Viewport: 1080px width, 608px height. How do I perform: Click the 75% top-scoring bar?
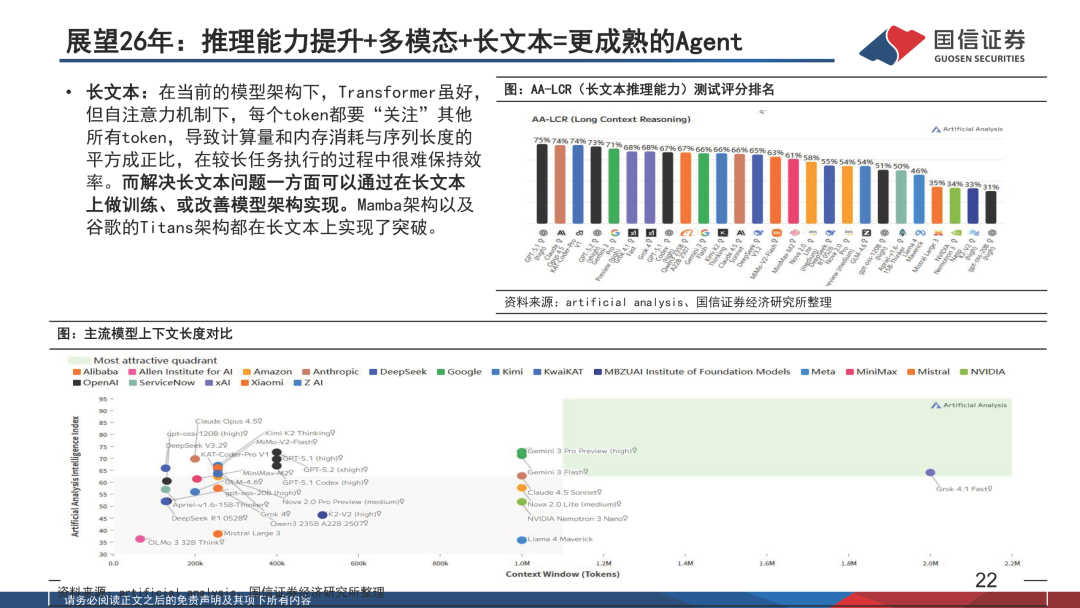(x=543, y=184)
